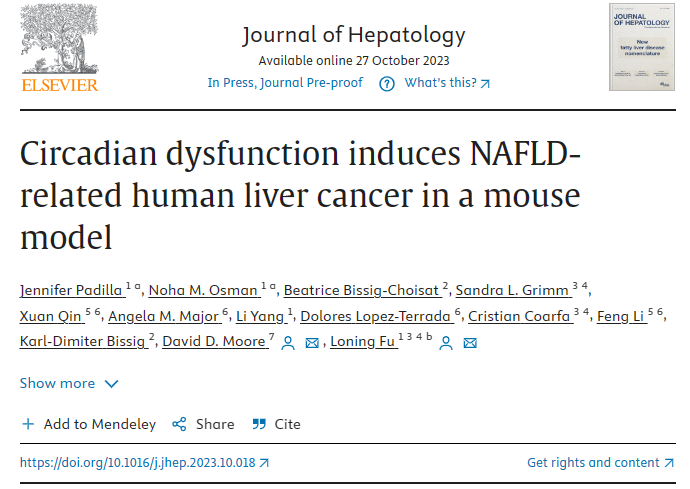690x489 pixels.
Task: Click the In Press, Journal Pre-proof link
Action: pos(285,83)
